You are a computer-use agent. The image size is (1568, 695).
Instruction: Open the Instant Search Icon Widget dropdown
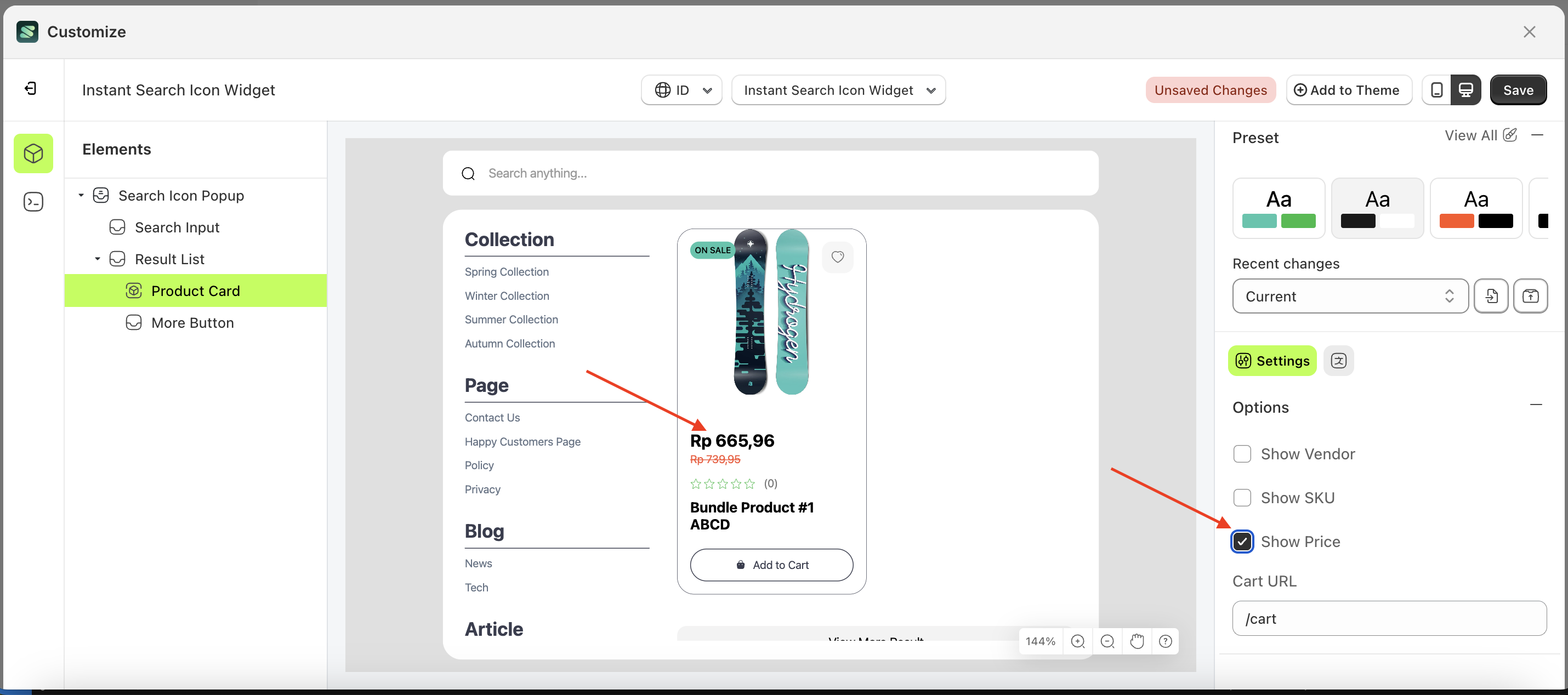838,89
